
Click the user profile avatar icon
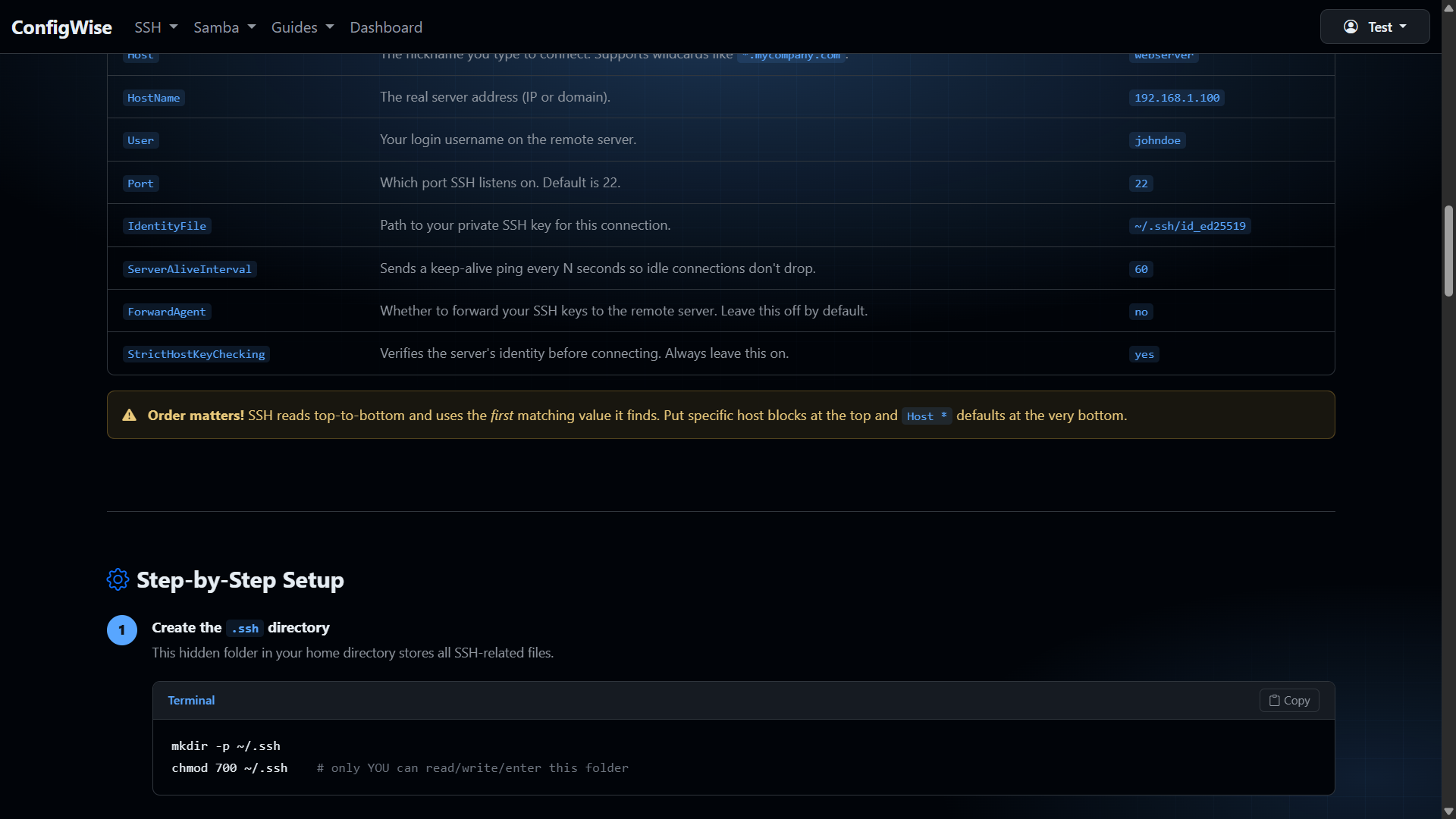click(x=1351, y=27)
